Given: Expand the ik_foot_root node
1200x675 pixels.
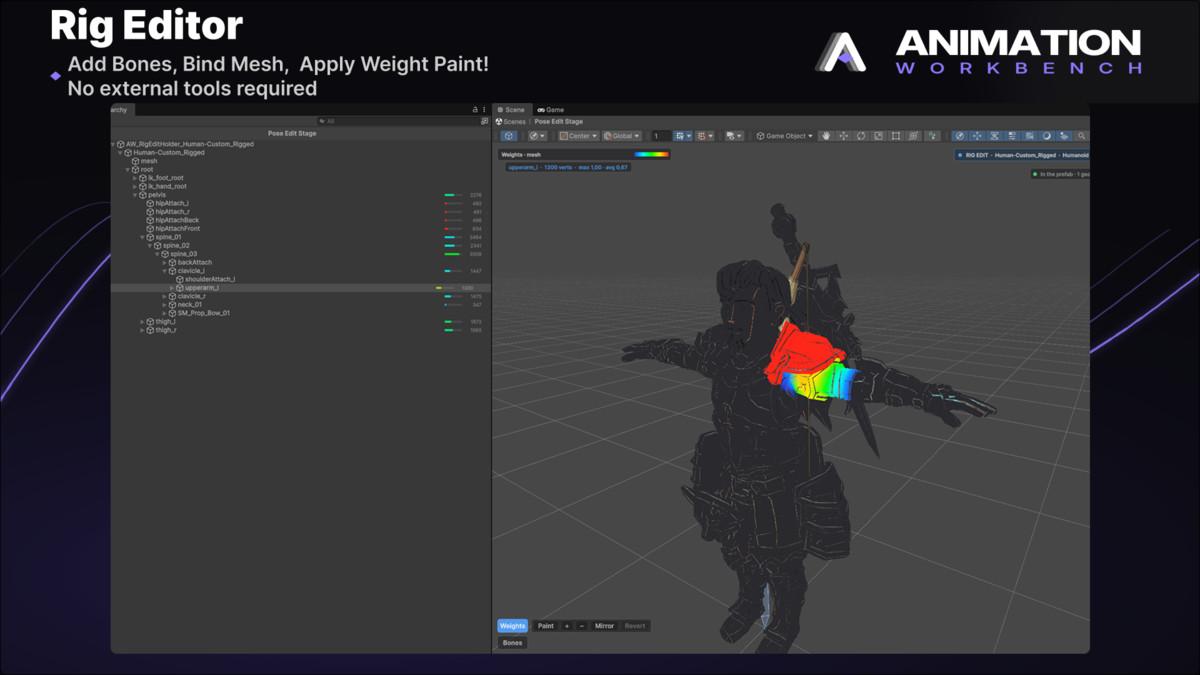Looking at the screenshot, I should (135, 178).
